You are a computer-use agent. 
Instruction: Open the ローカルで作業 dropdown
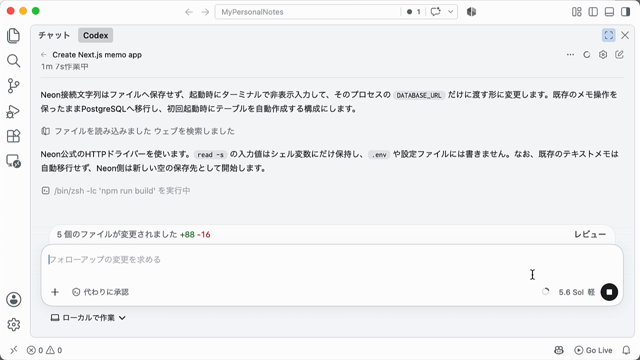pos(88,318)
